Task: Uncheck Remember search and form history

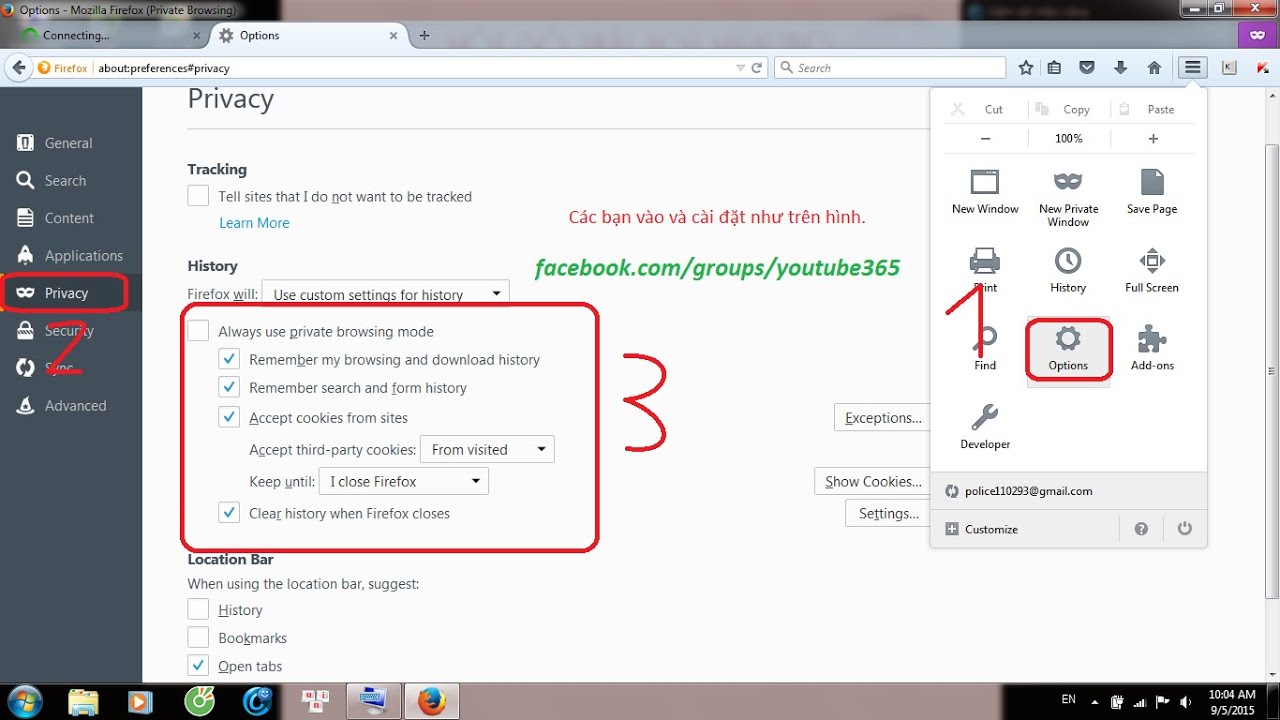Action: 229,387
